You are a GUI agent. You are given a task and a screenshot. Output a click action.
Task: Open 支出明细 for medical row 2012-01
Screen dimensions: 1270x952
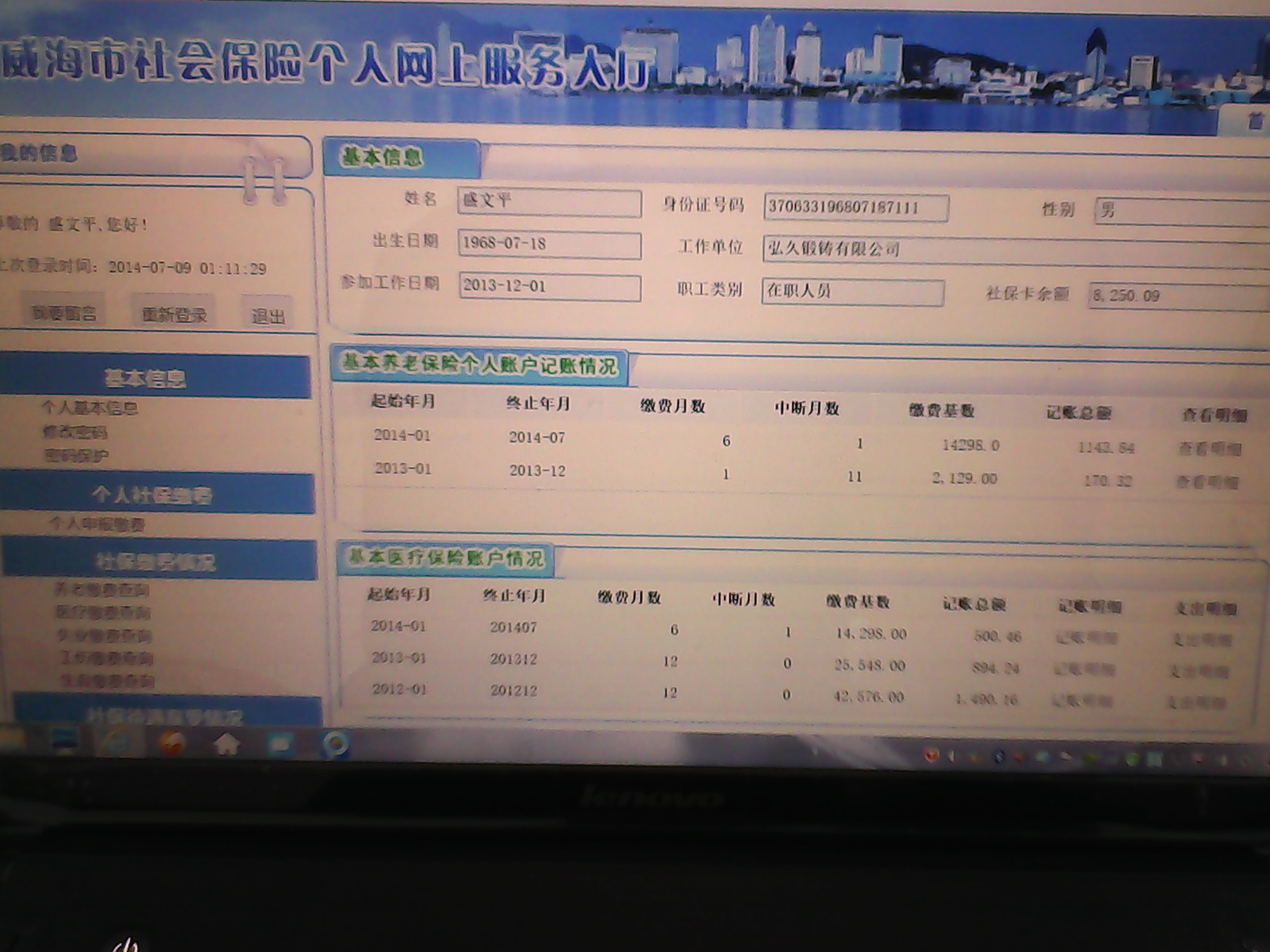point(1196,703)
